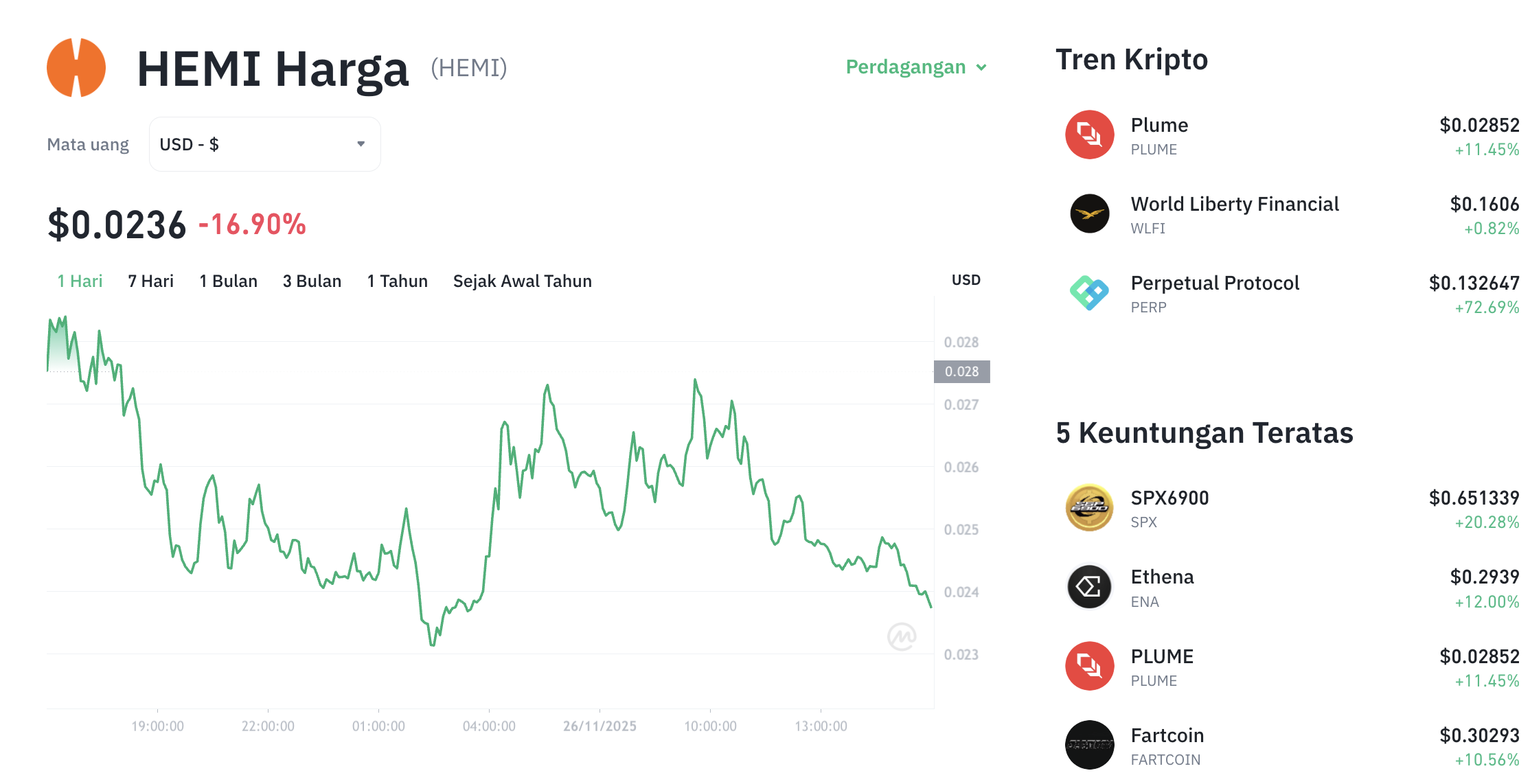This screenshot has width=1530, height=784.
Task: Select the 1 Tahun time range
Action: tap(397, 280)
